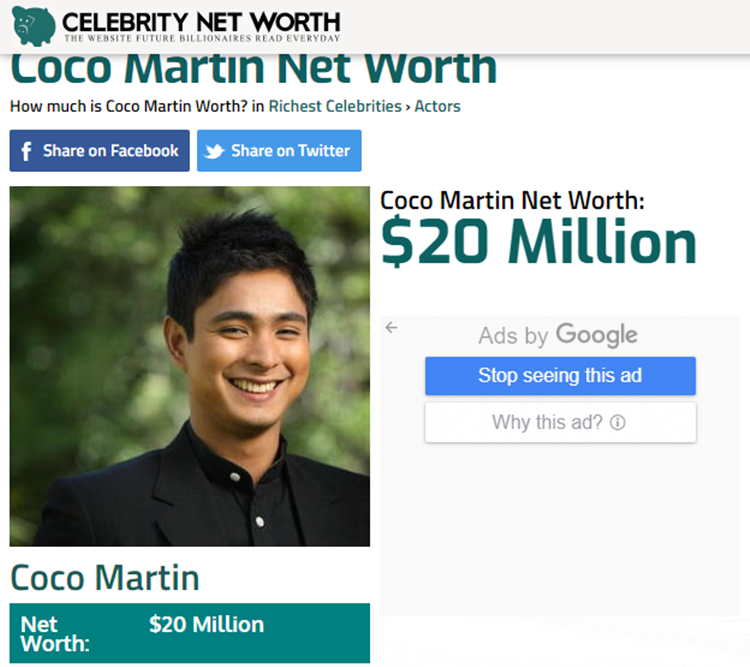750x667 pixels.
Task: Share on Twitter button
Action: tap(279, 151)
